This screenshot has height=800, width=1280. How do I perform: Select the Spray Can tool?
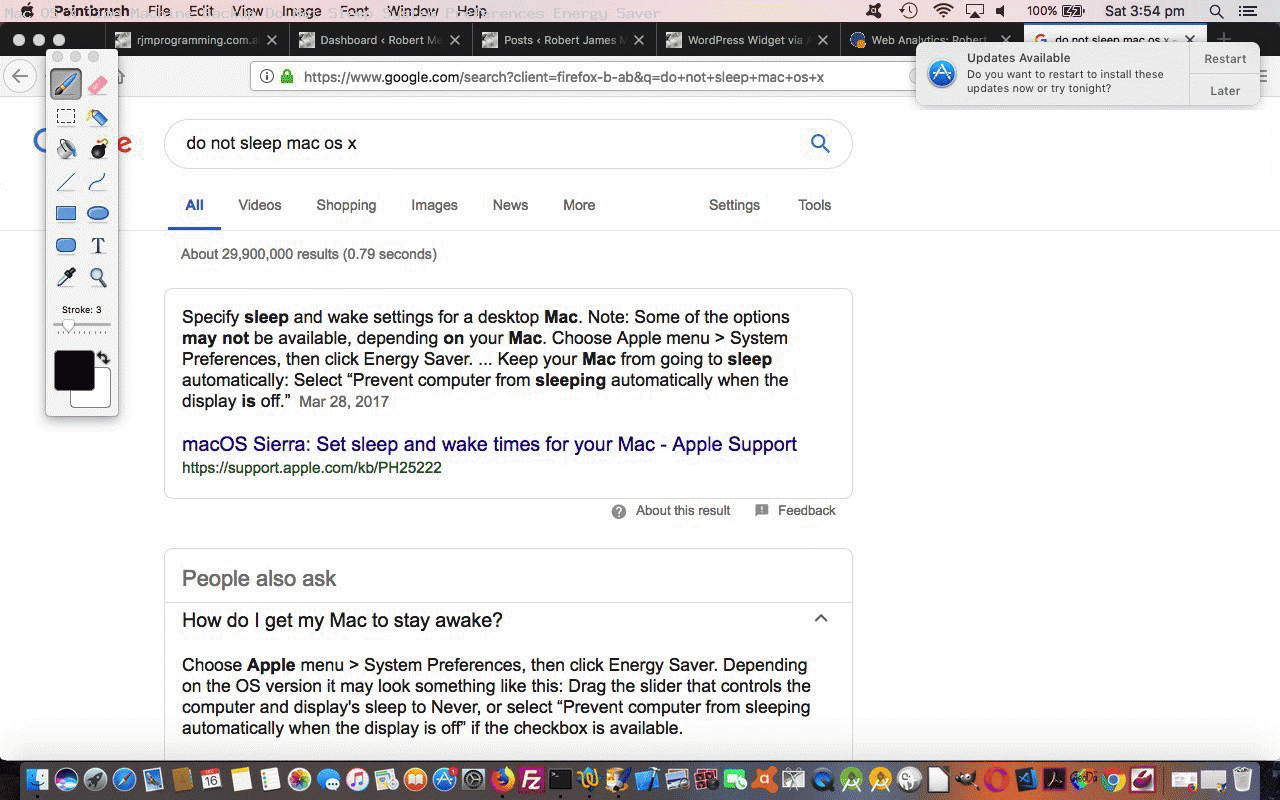[x=98, y=117]
